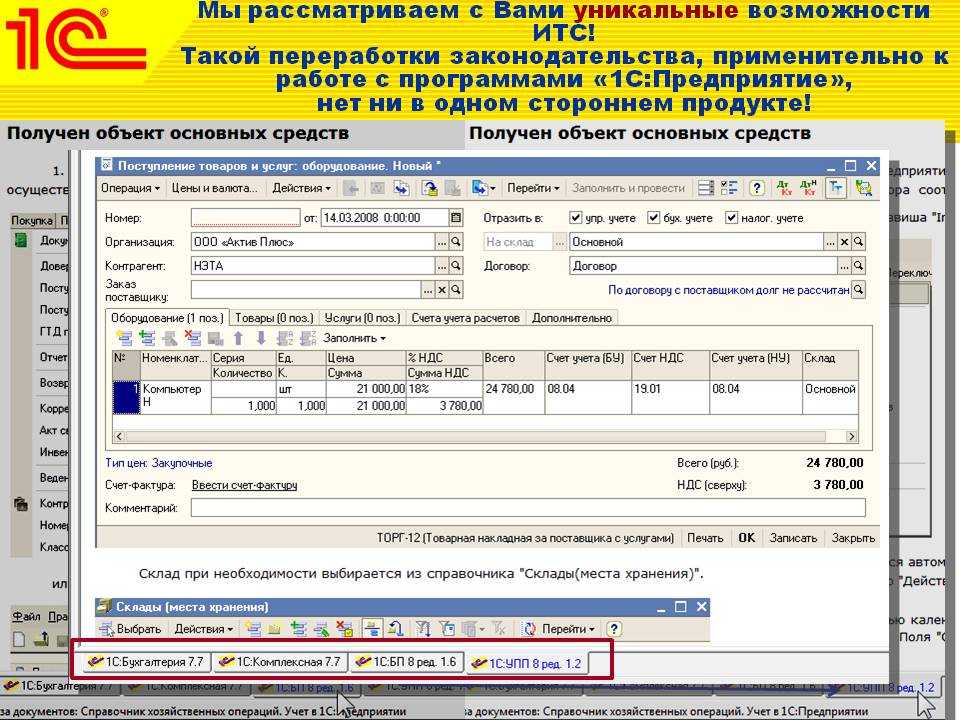Viewport: 960px width, 720px height.
Task: Open the magnifier beside debt-not-calculated message
Action: 858,290
